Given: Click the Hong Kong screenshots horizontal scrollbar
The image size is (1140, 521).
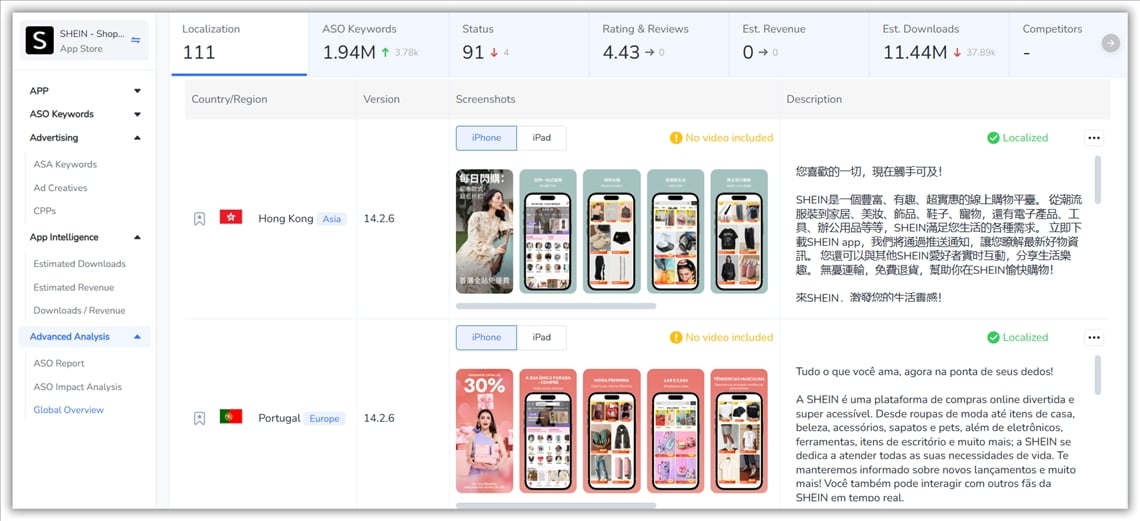Looking at the screenshot, I should (556, 306).
